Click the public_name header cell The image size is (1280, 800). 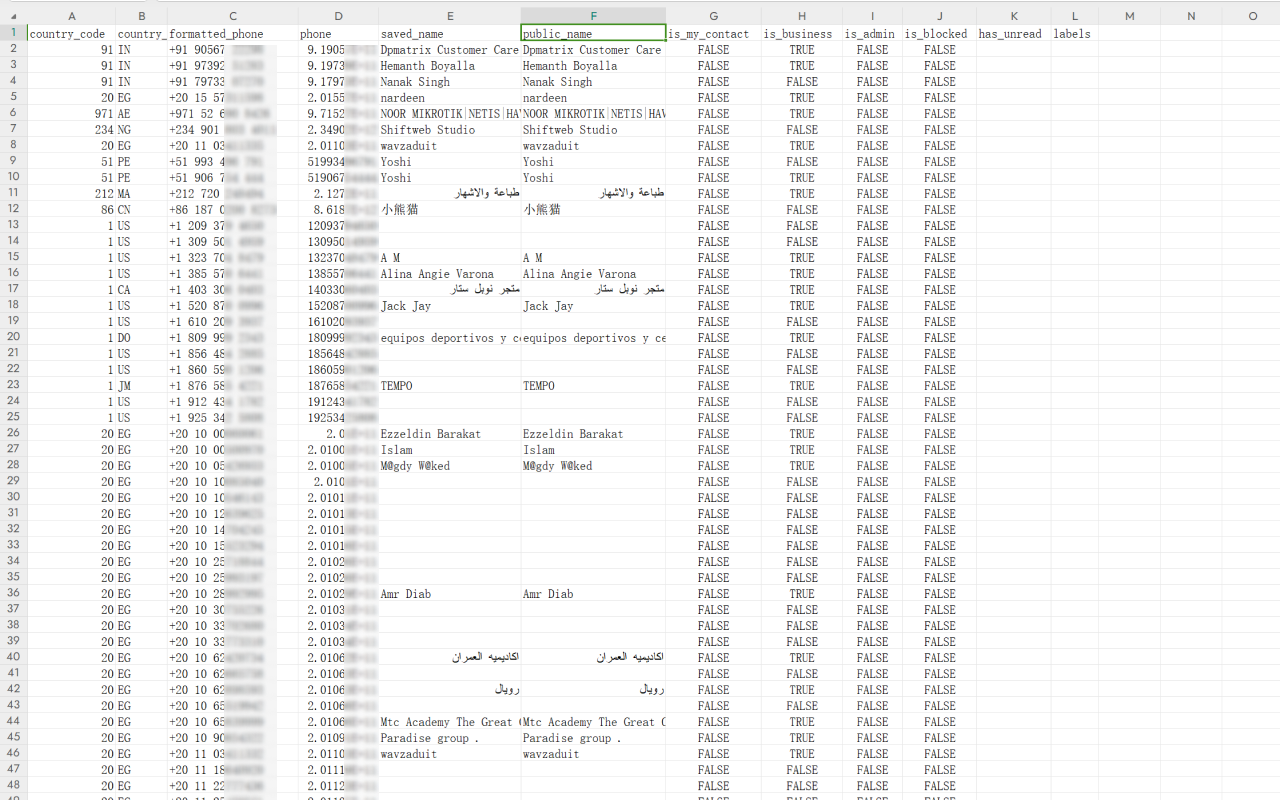coord(593,34)
